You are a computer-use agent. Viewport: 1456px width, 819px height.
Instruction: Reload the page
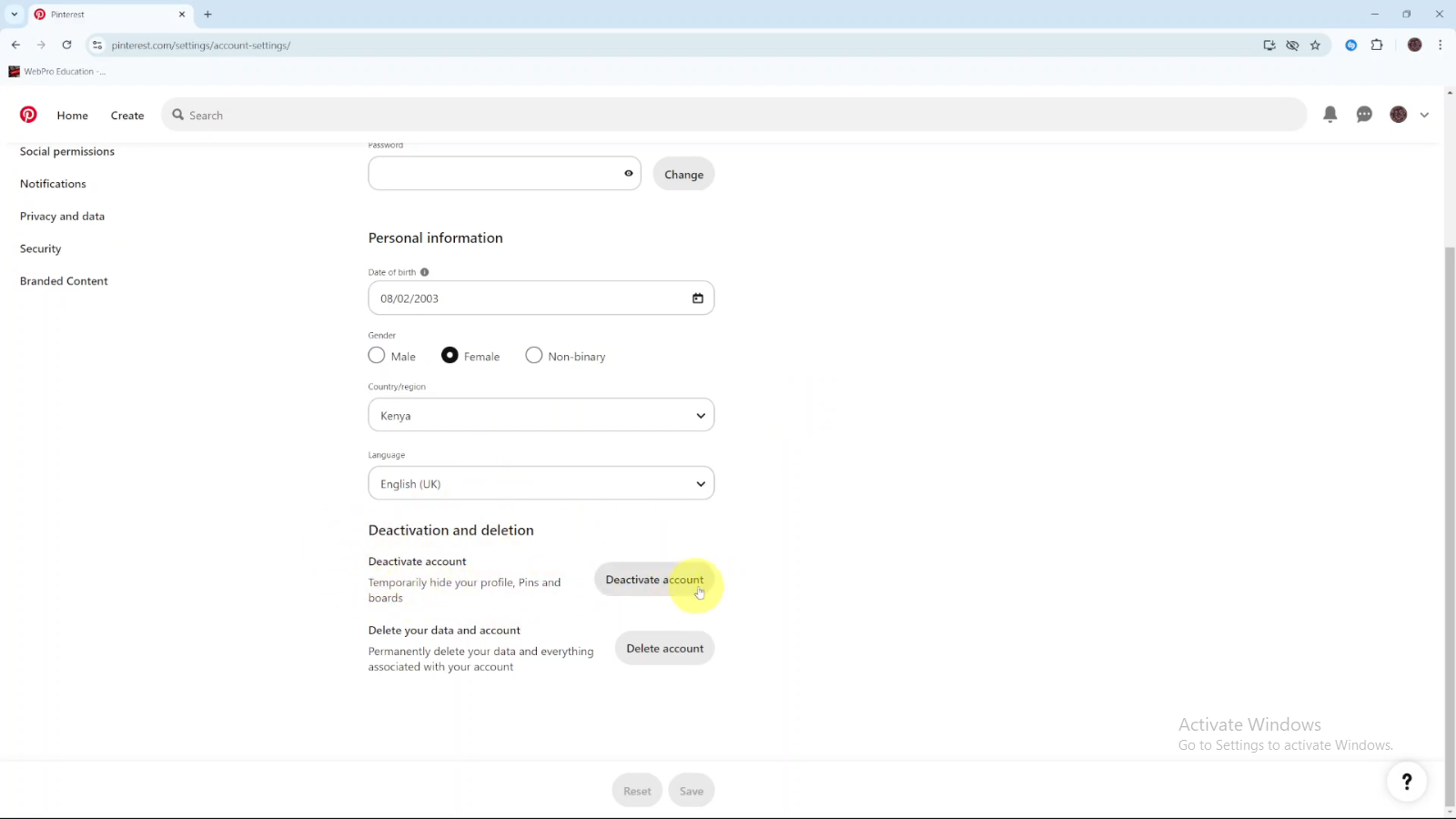pyautogui.click(x=66, y=45)
